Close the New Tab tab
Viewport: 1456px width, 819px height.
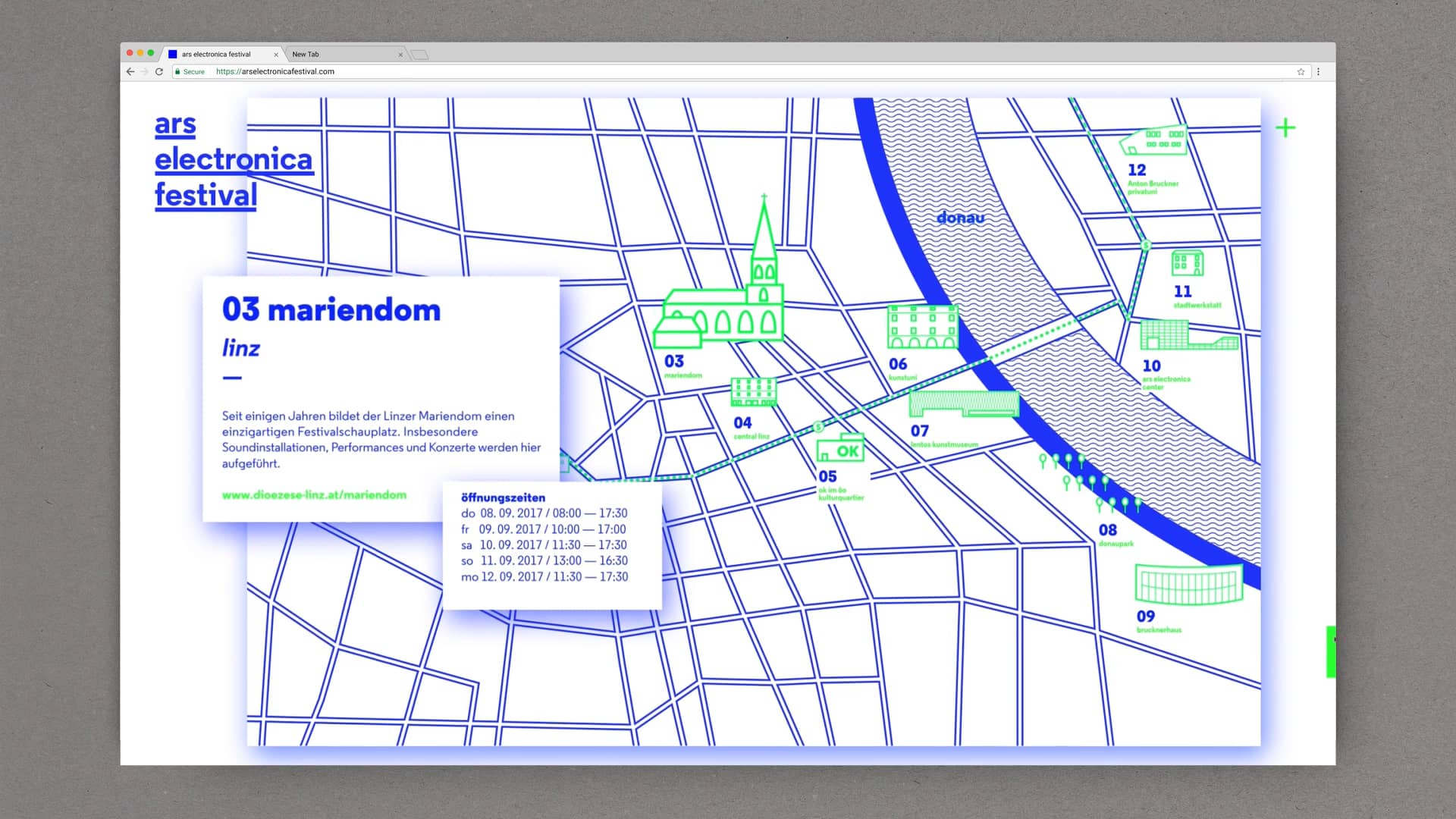coord(400,55)
